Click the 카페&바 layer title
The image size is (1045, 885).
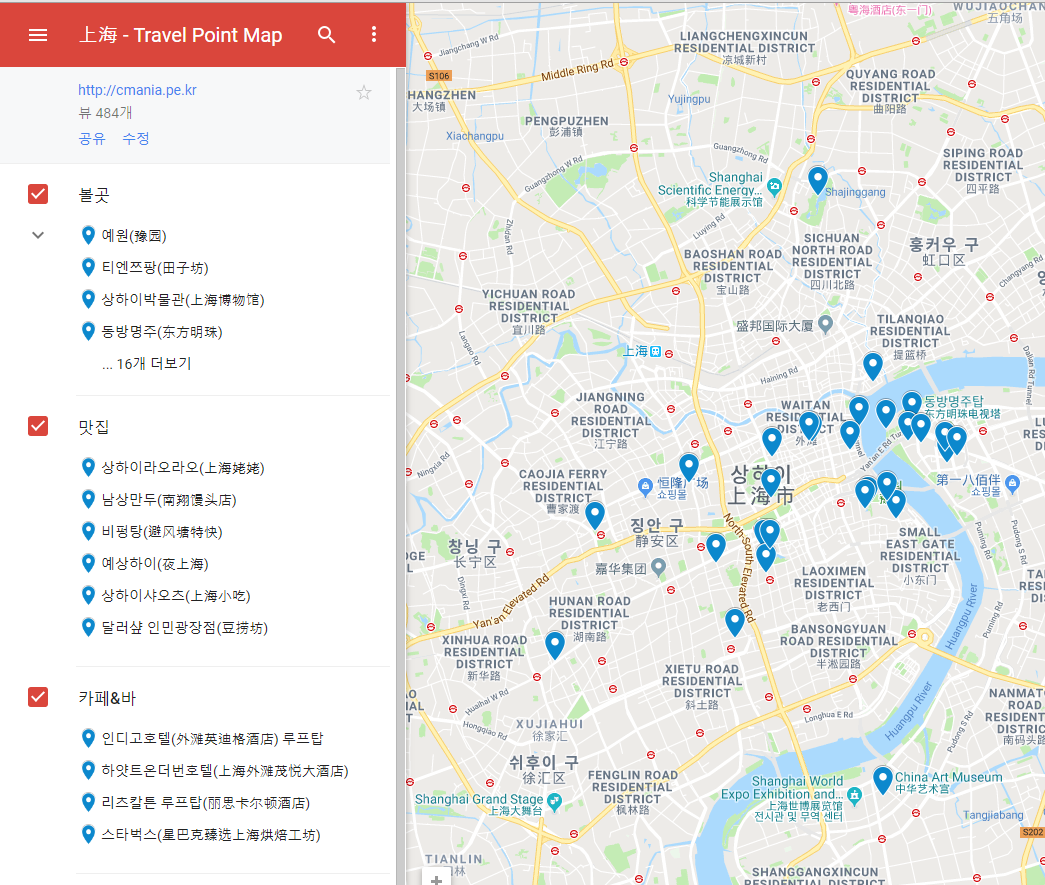click(107, 698)
